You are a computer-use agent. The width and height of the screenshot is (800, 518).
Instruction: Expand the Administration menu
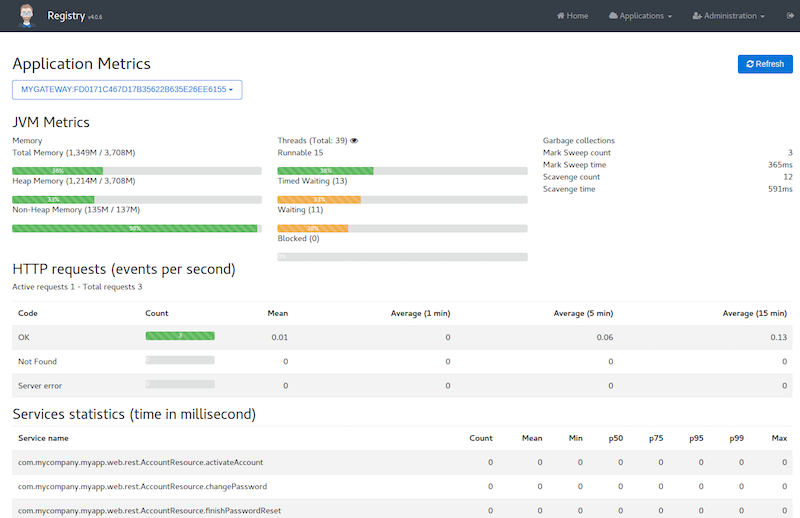[x=729, y=16]
